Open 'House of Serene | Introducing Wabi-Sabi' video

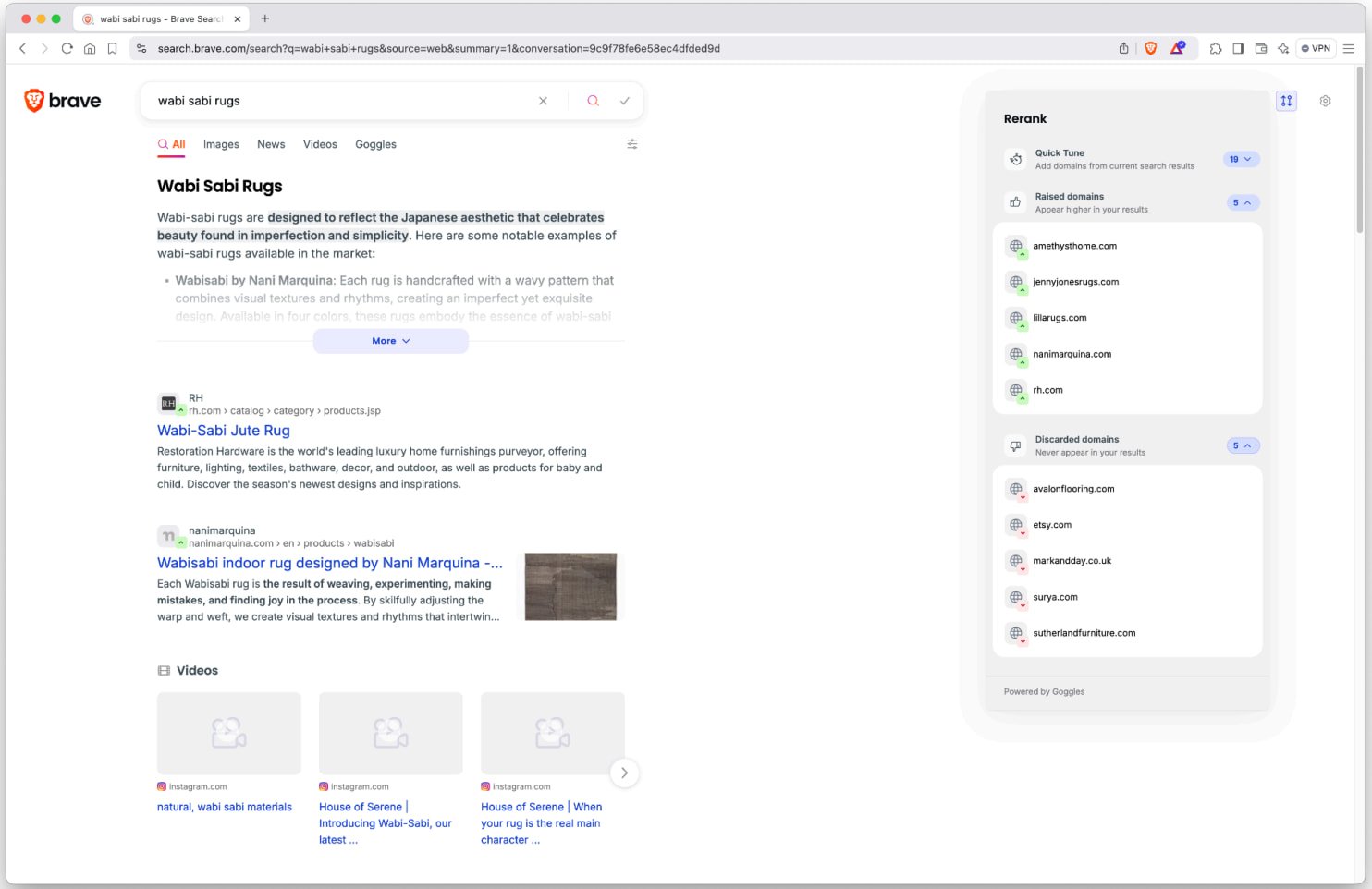pyautogui.click(x=386, y=823)
